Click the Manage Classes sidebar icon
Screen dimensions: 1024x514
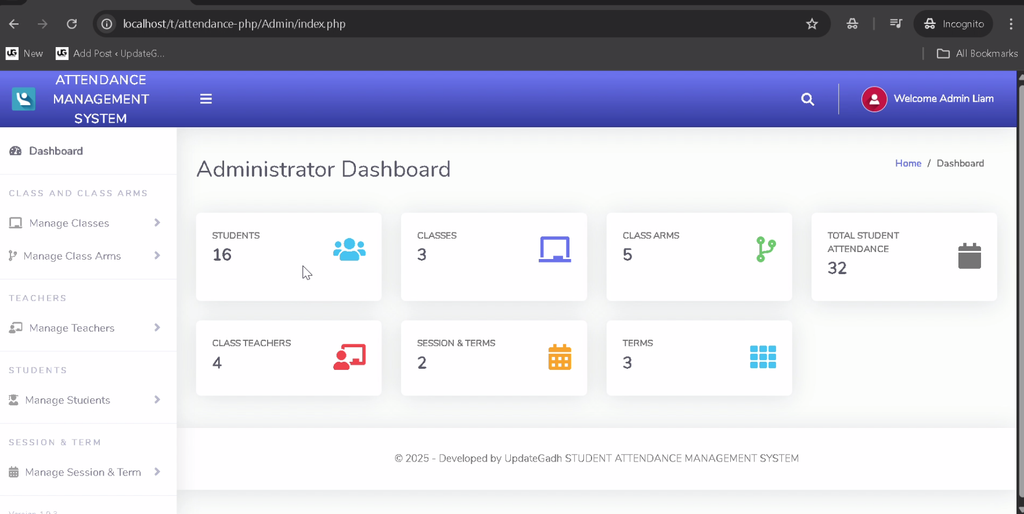(15, 223)
